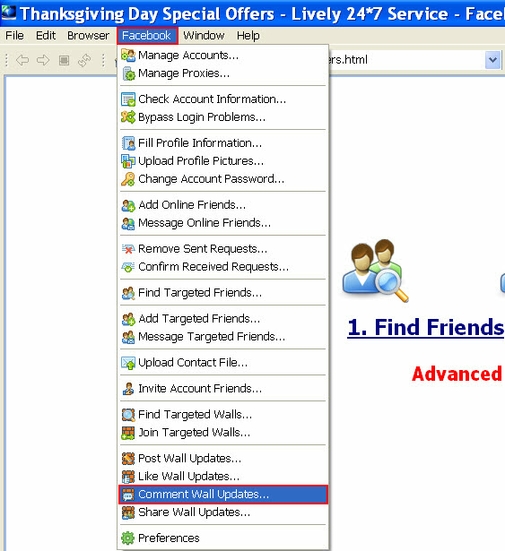
Task: Click the address bar URL field
Action: point(406,60)
